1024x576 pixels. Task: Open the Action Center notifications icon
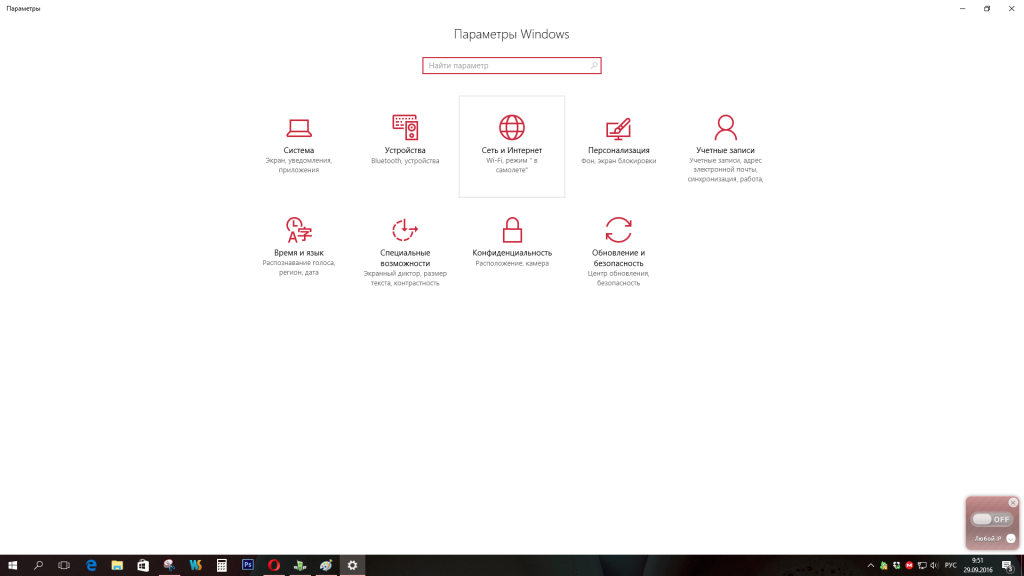1009,566
